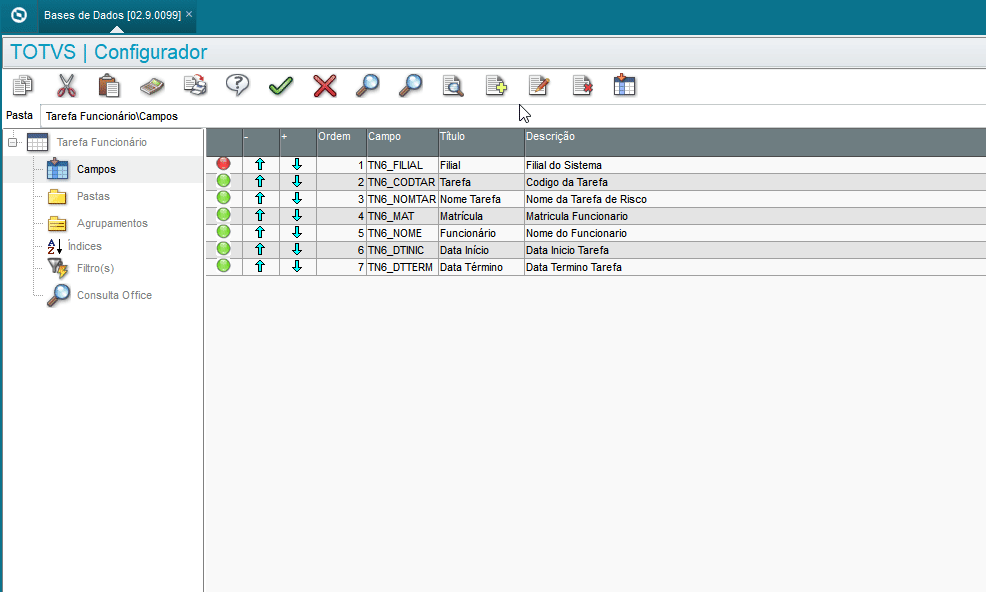Image resolution: width=986 pixels, height=592 pixels.
Task: Select the TN6_MAT field cell
Action: tap(402, 216)
